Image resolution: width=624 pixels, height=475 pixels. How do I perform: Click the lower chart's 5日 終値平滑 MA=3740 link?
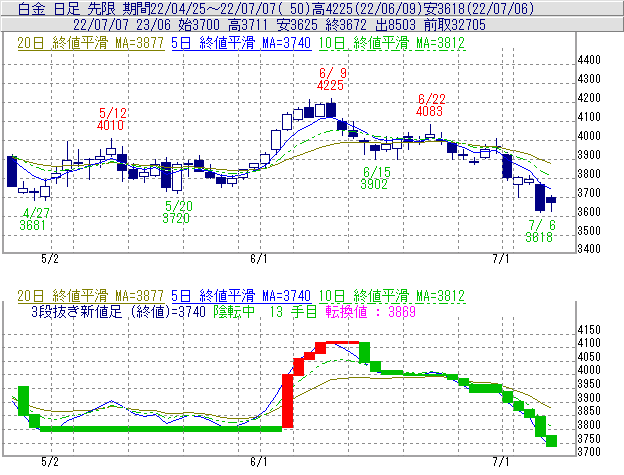(241, 296)
